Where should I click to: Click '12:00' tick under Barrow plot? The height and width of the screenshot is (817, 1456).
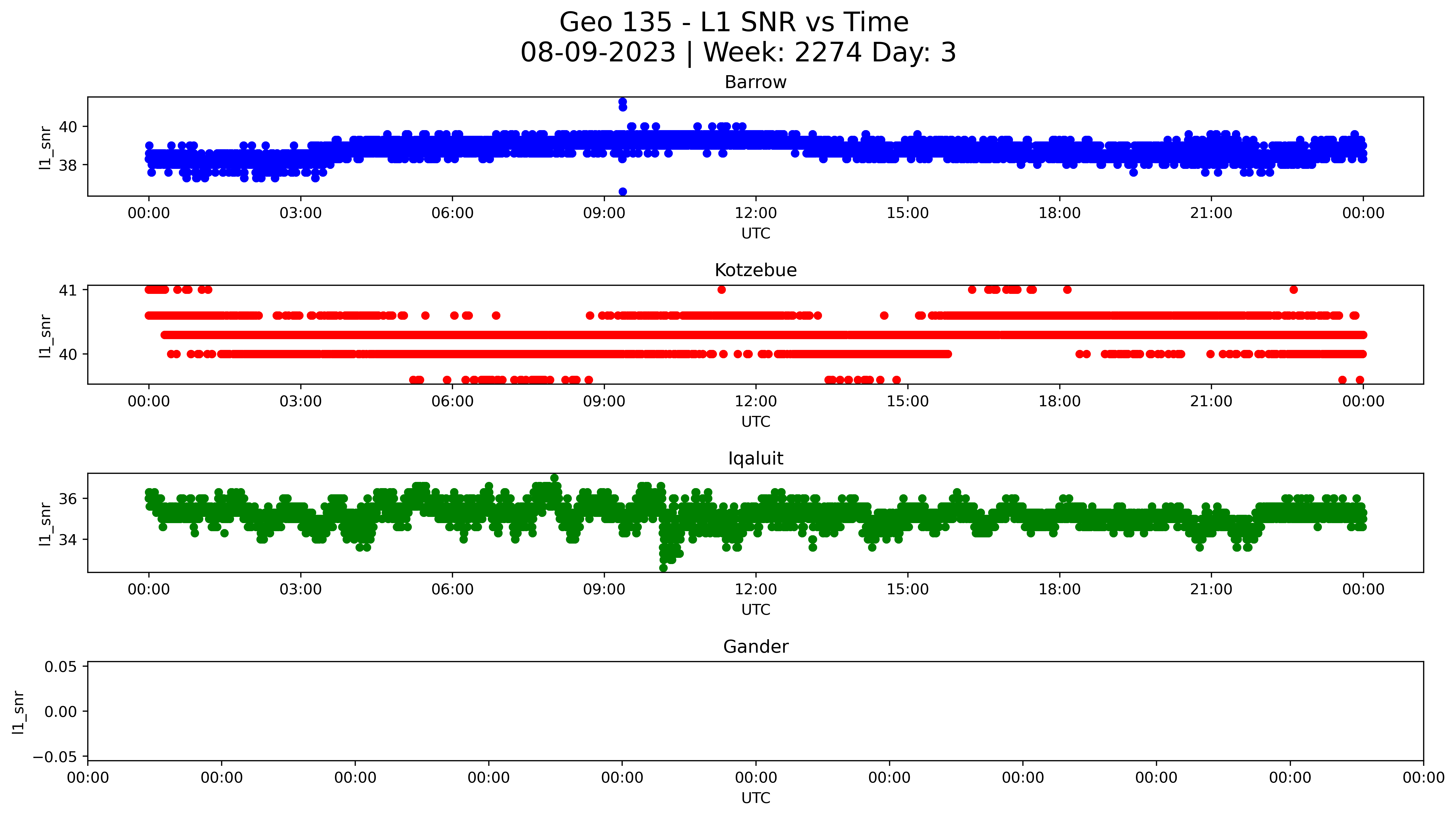(756, 214)
